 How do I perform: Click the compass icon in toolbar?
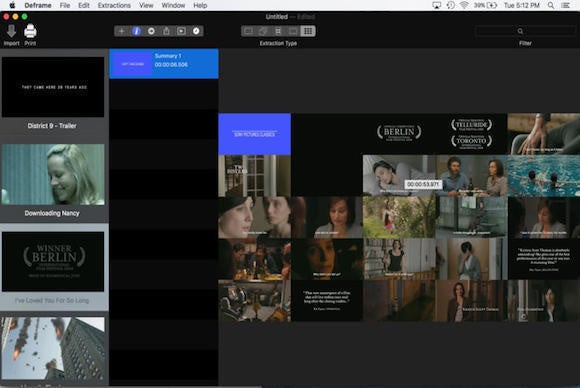pos(196,31)
